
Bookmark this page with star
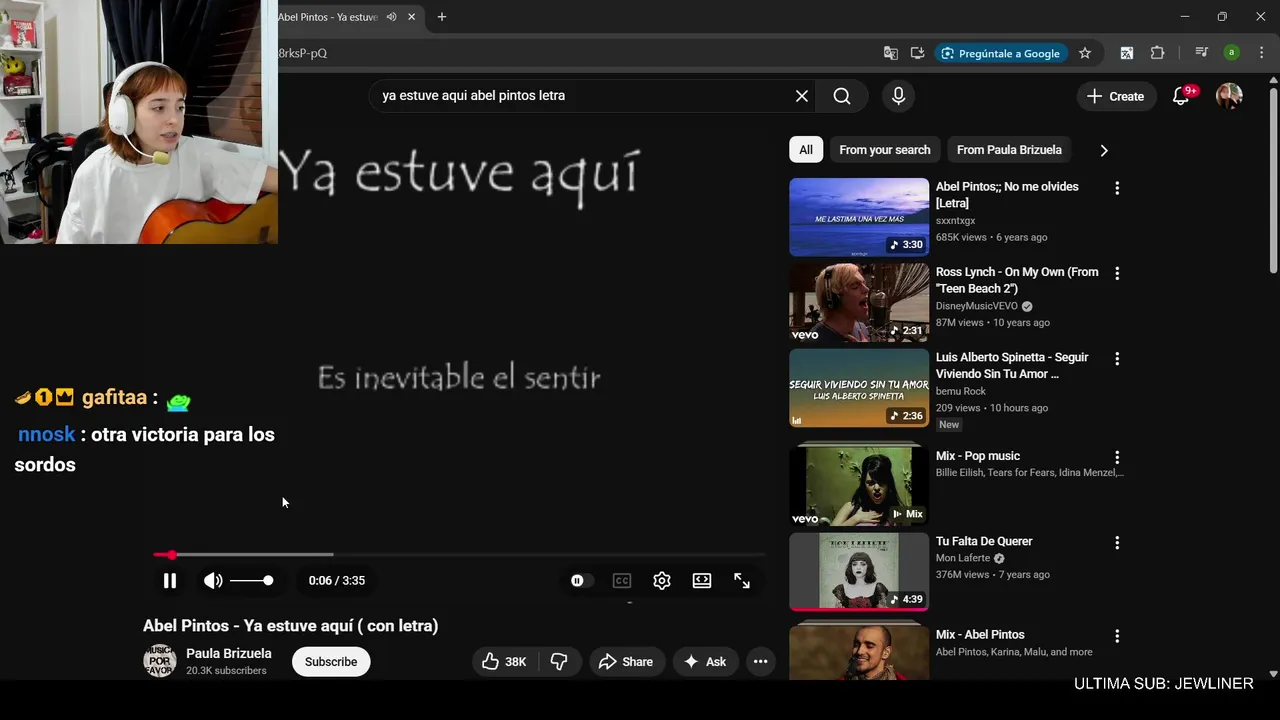coord(1085,53)
